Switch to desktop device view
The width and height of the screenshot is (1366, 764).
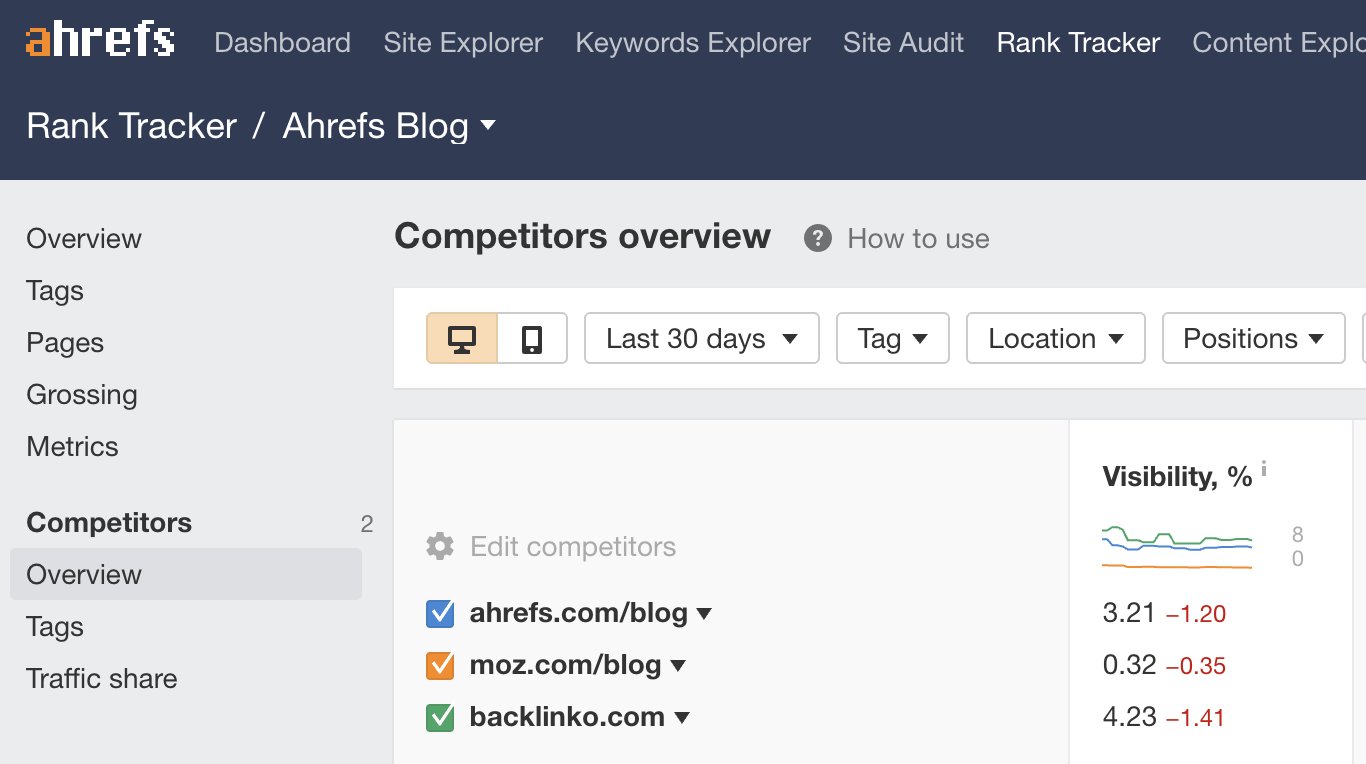pyautogui.click(x=462, y=339)
